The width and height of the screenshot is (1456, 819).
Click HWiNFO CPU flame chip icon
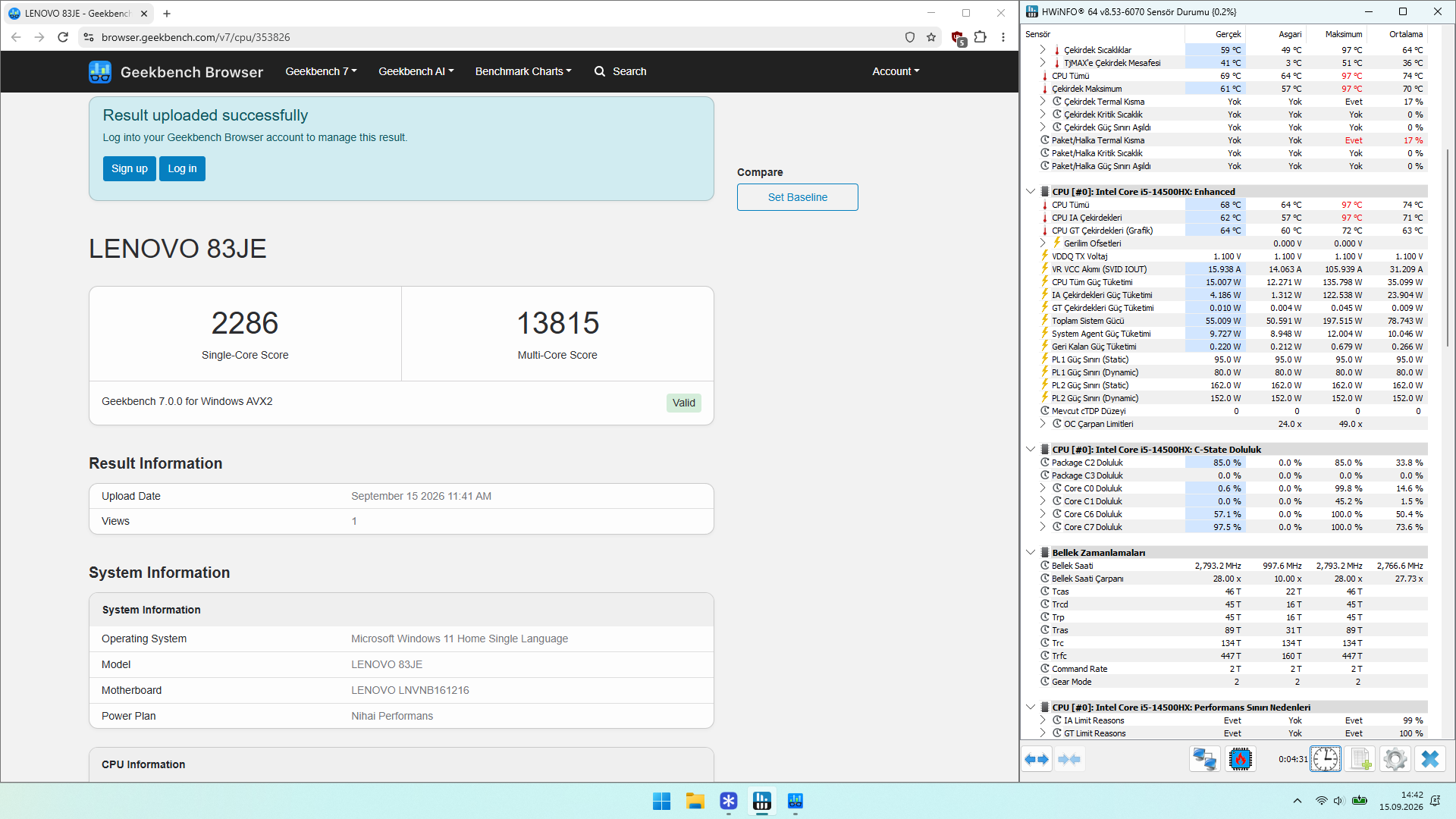pos(1240,759)
